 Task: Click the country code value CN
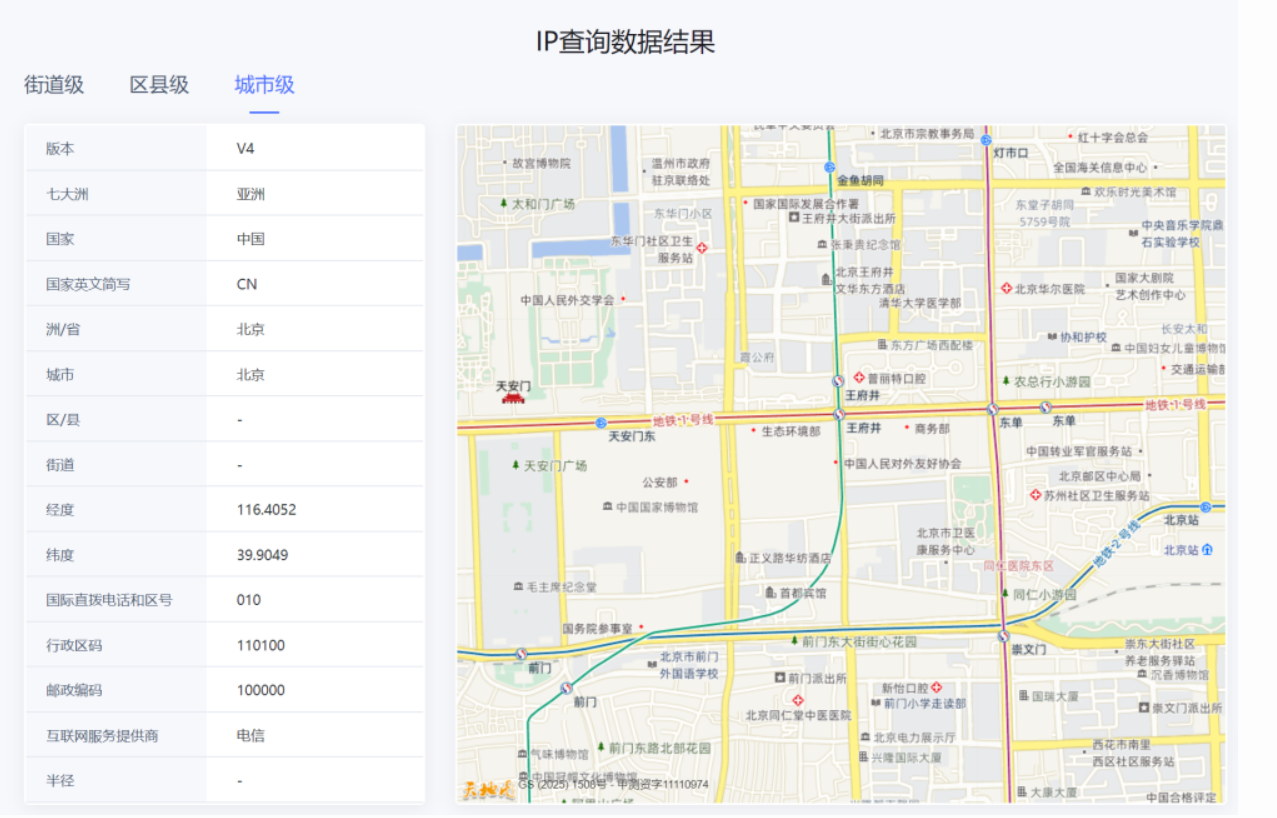(247, 284)
